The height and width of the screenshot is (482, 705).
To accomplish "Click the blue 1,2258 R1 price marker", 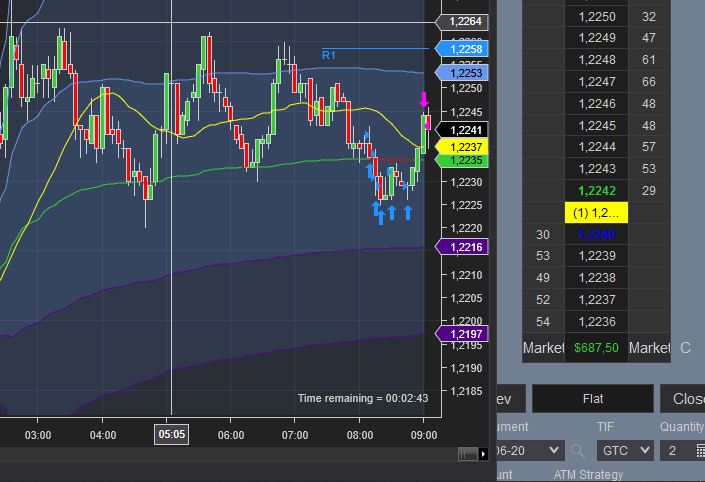I will (462, 49).
